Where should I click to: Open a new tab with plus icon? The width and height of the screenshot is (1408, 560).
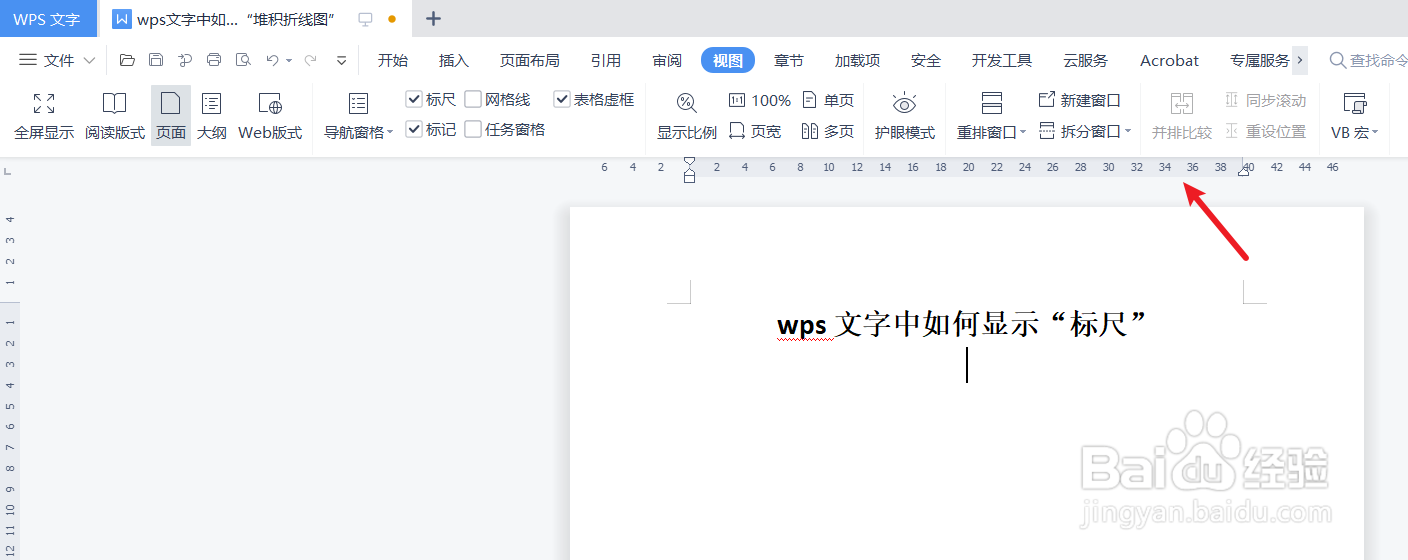coord(433,18)
